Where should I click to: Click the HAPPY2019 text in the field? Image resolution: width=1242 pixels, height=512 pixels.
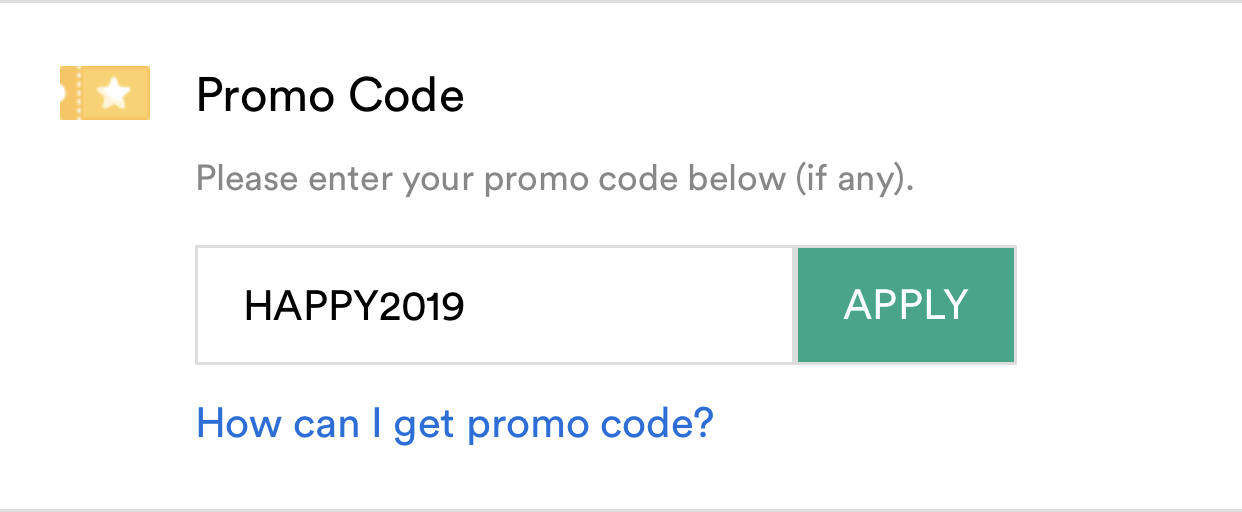tap(355, 306)
